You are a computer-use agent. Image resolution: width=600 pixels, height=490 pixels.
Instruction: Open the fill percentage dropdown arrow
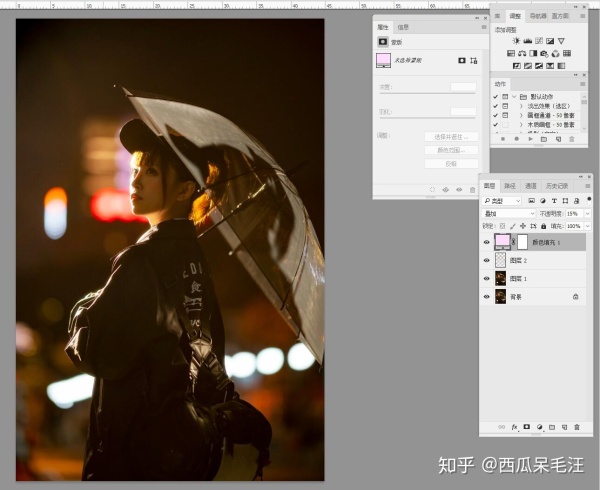point(588,226)
